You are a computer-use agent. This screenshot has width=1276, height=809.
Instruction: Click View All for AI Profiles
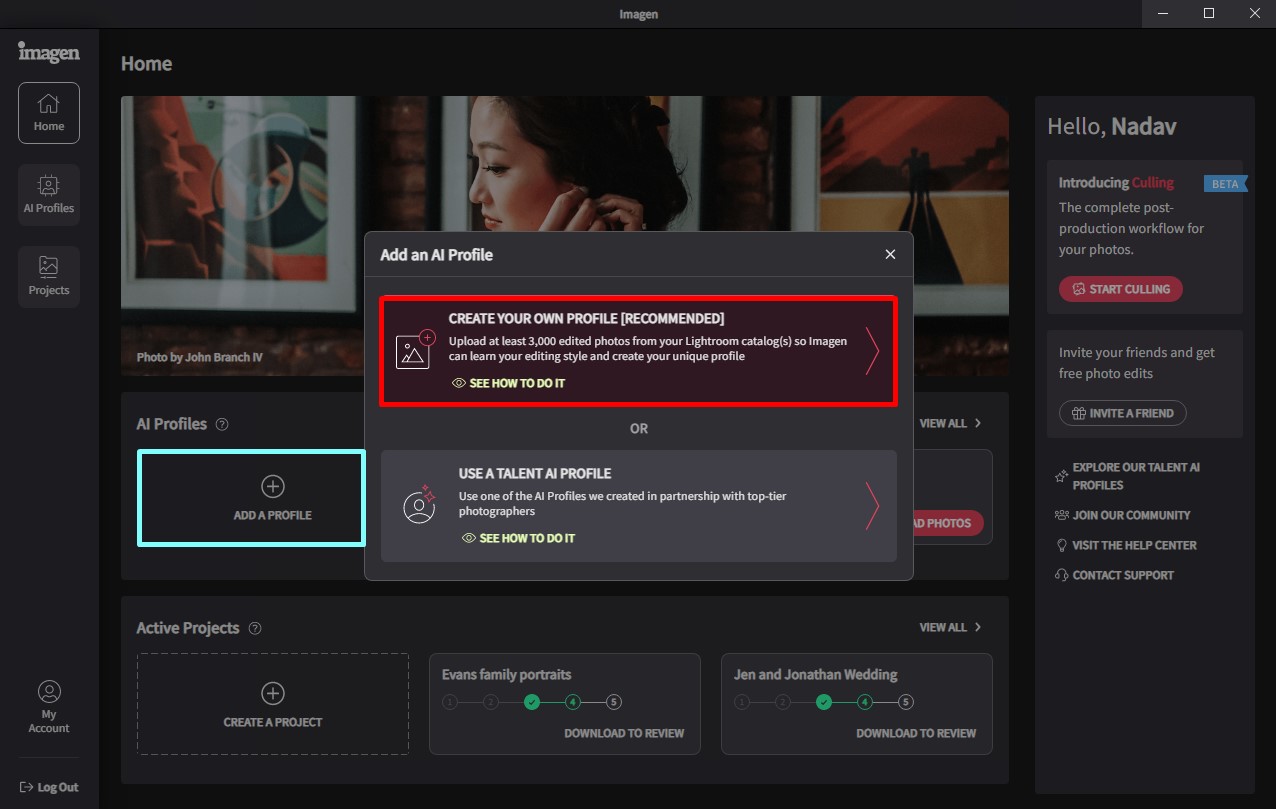tap(950, 423)
